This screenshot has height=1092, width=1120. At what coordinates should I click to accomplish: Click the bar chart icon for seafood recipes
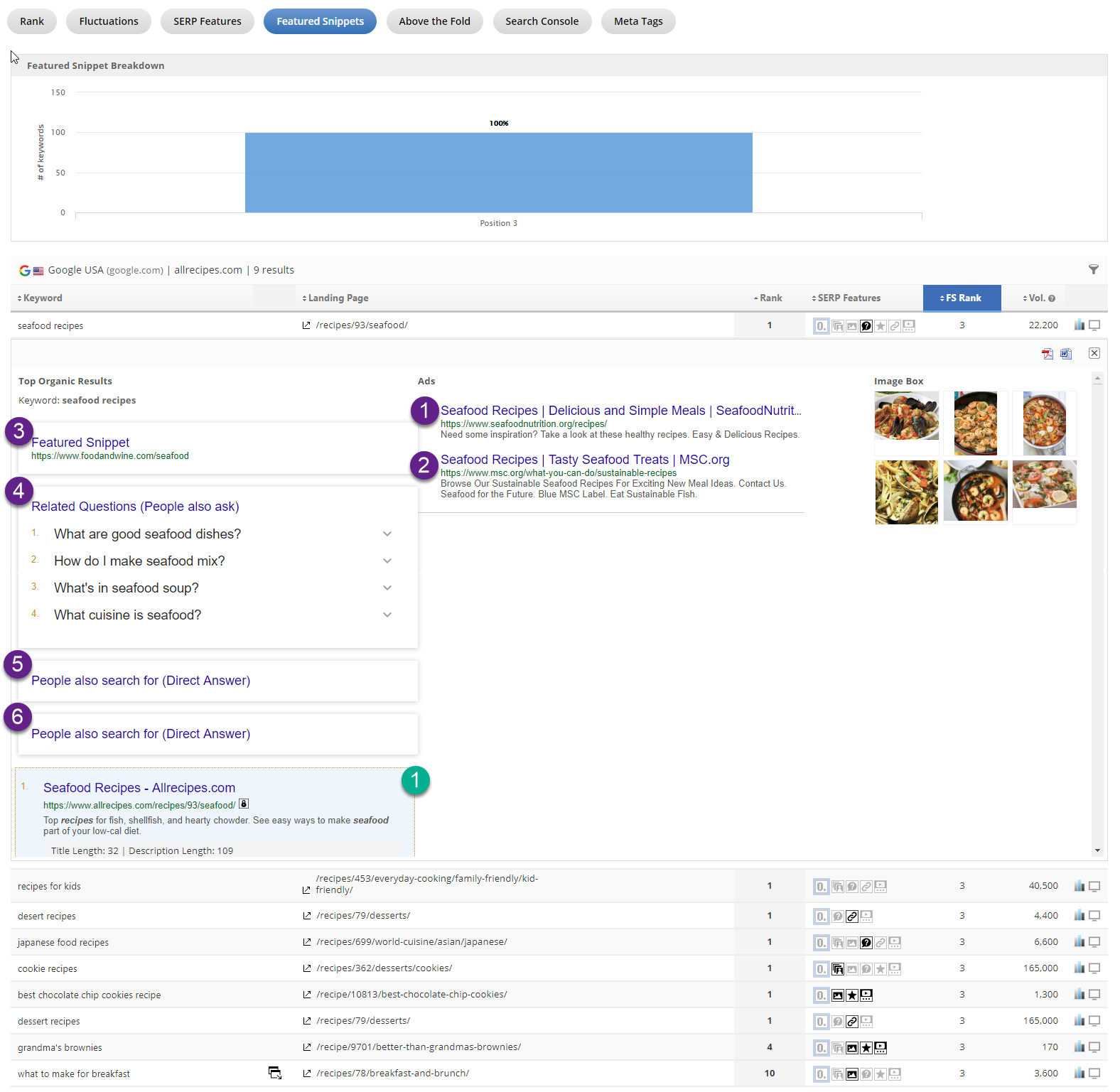click(x=1079, y=325)
